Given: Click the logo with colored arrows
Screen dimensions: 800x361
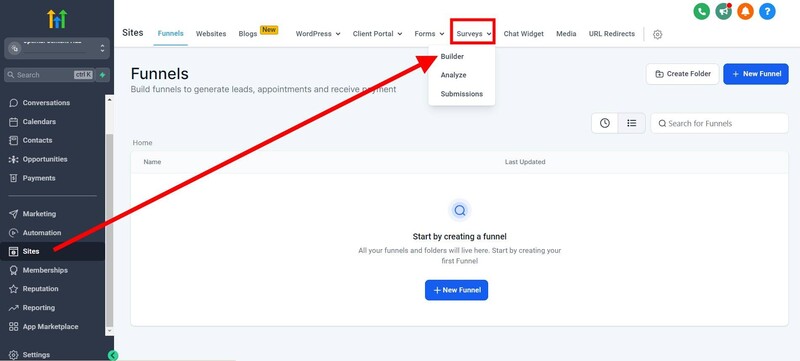Looking at the screenshot, I should (57, 19).
